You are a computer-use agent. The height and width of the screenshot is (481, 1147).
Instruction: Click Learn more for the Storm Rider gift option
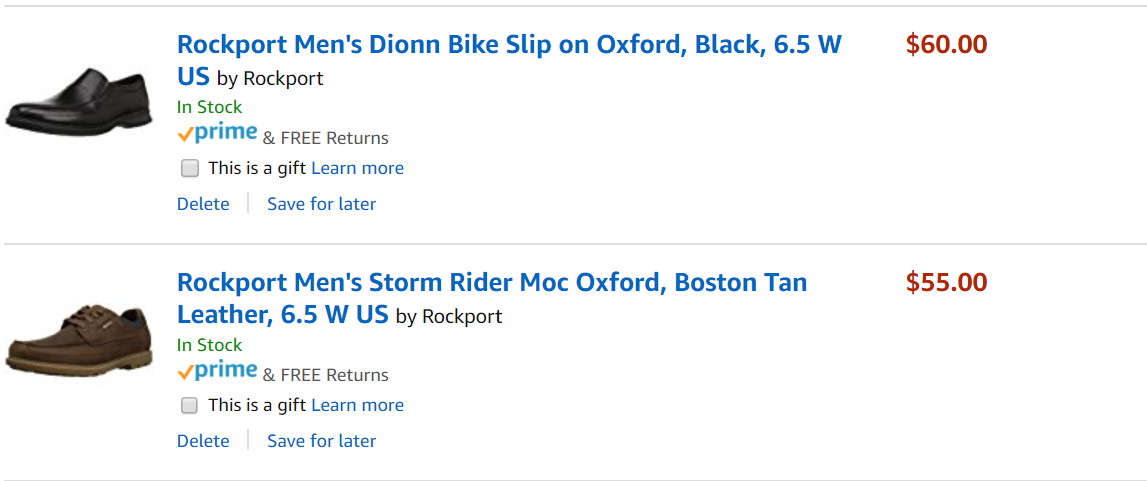pyautogui.click(x=357, y=405)
